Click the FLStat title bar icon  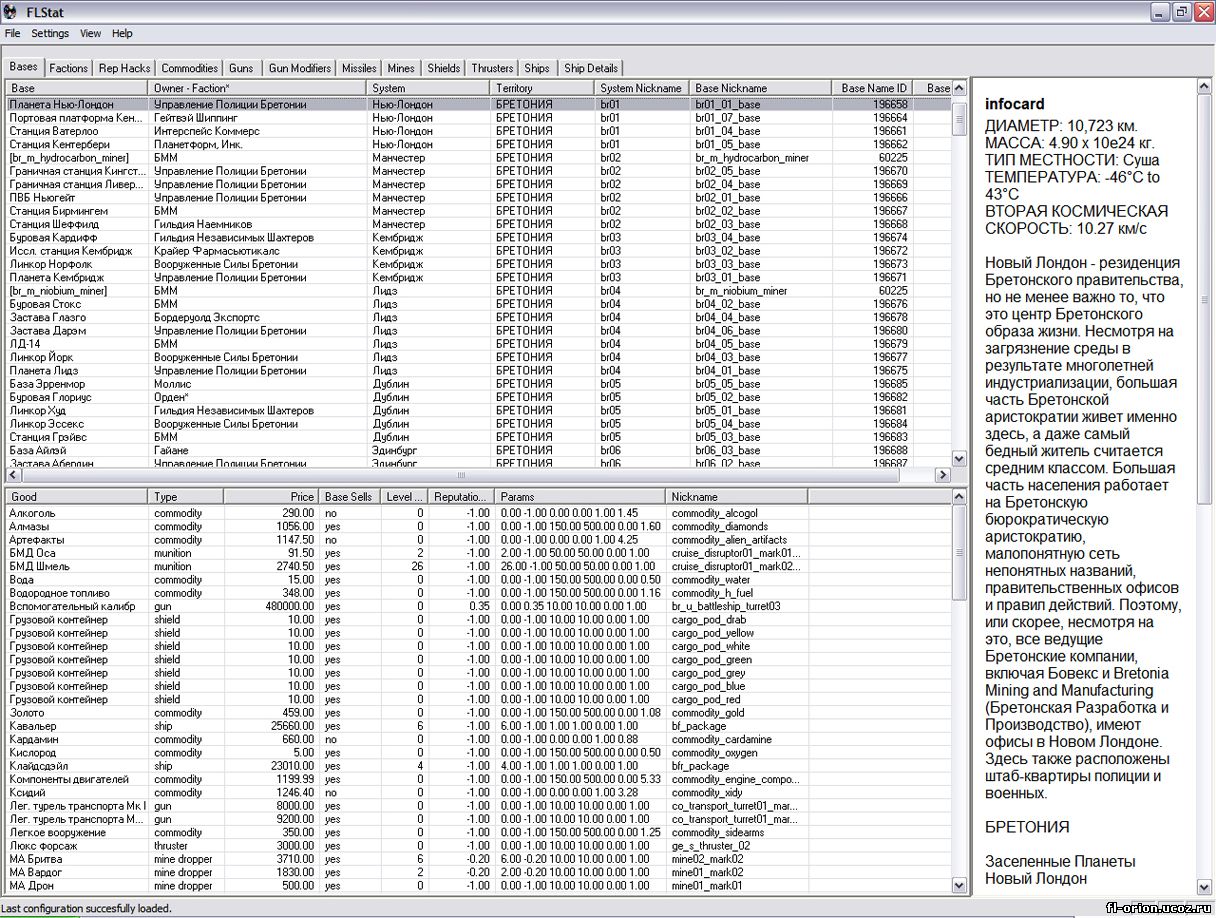(x=10, y=11)
